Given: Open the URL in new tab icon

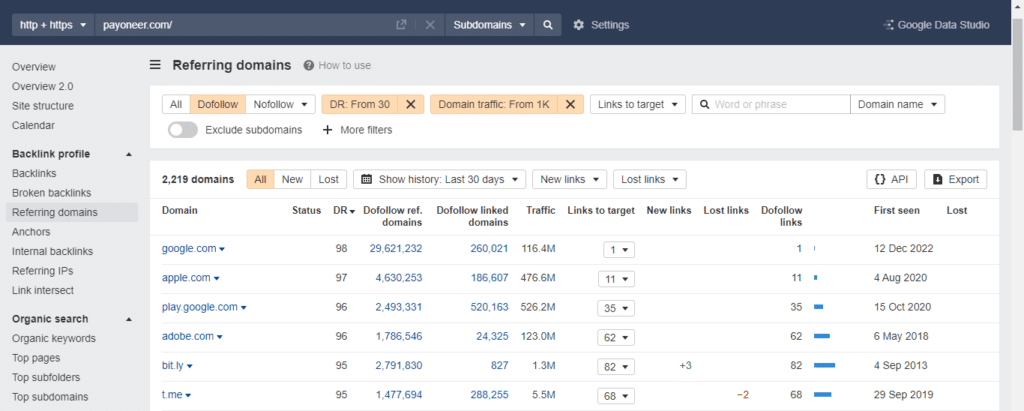Looking at the screenshot, I should click(x=401, y=25).
